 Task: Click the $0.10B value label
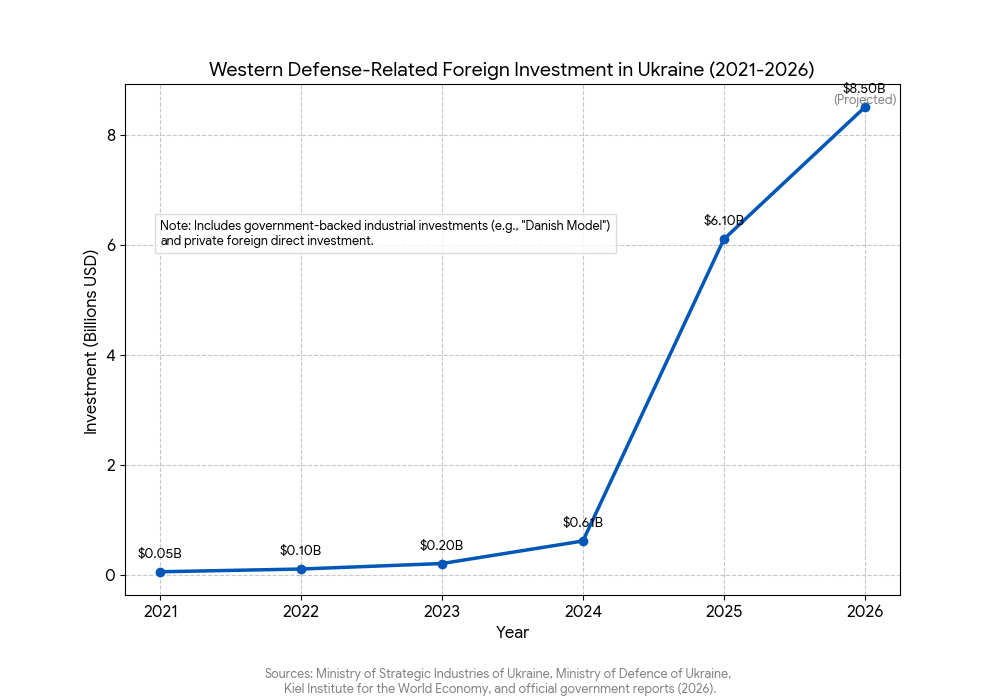pyautogui.click(x=301, y=550)
